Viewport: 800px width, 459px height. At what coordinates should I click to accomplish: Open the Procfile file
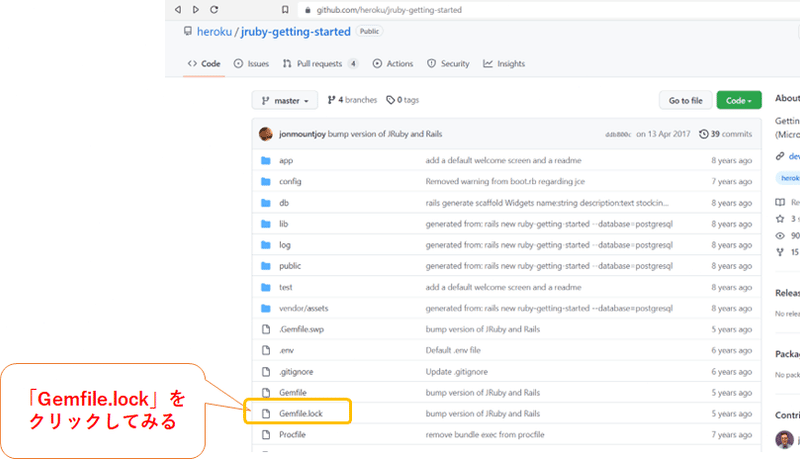pyautogui.click(x=292, y=435)
